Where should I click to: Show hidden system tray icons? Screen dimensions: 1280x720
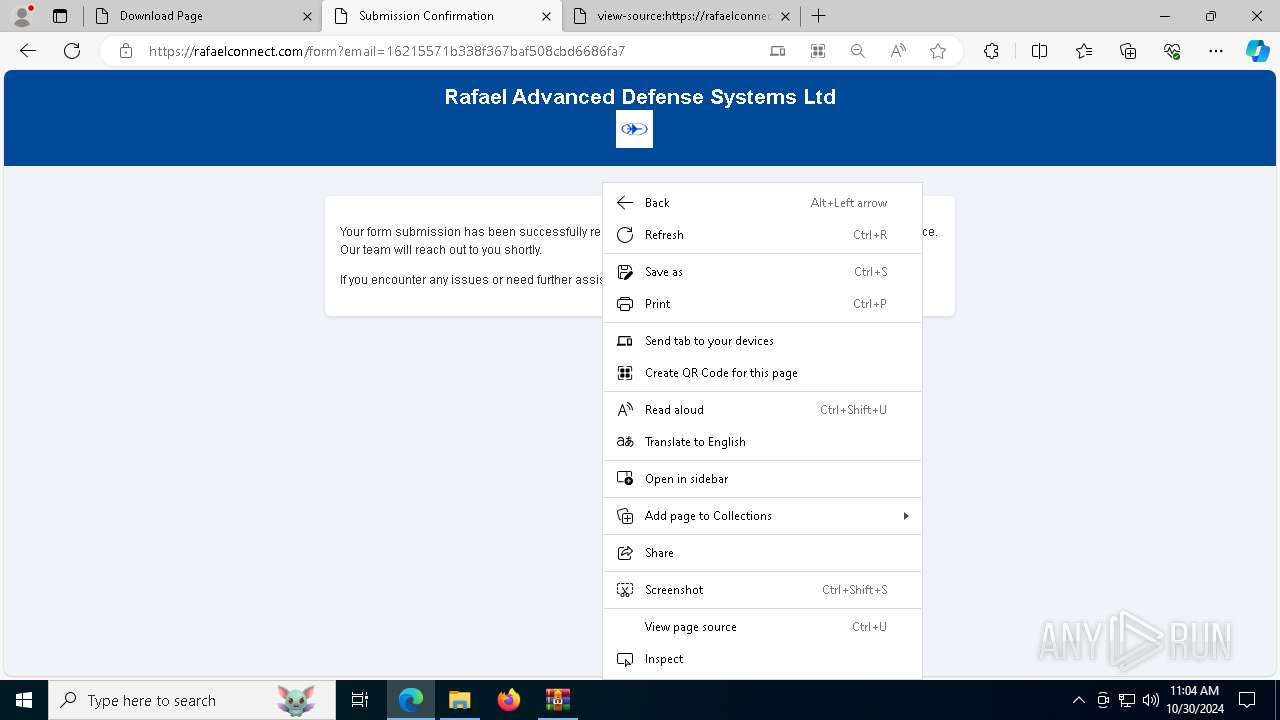1078,700
